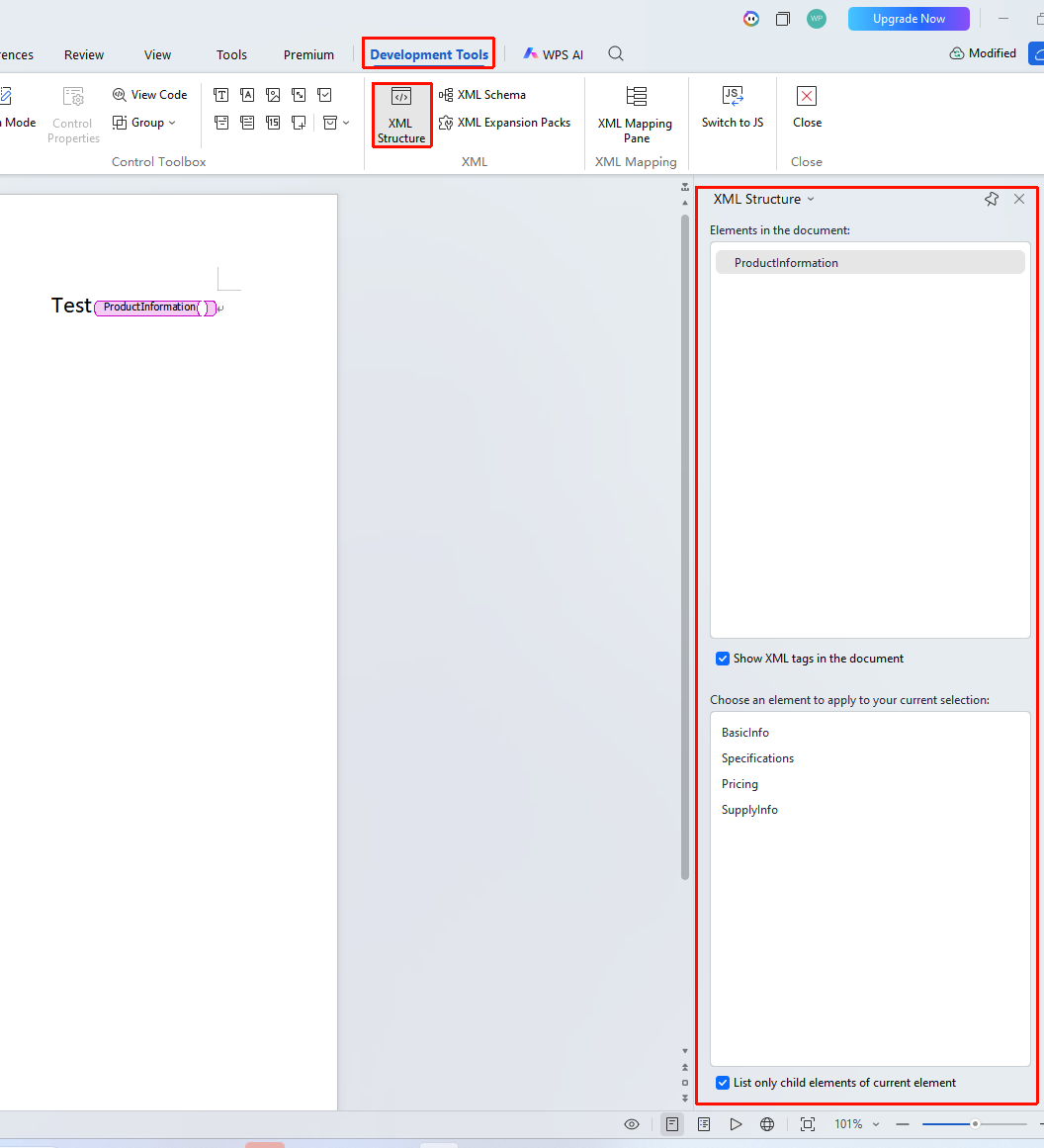Screen dimensions: 1044x1148
Task: Open XML Schema dialog
Action: point(482,95)
